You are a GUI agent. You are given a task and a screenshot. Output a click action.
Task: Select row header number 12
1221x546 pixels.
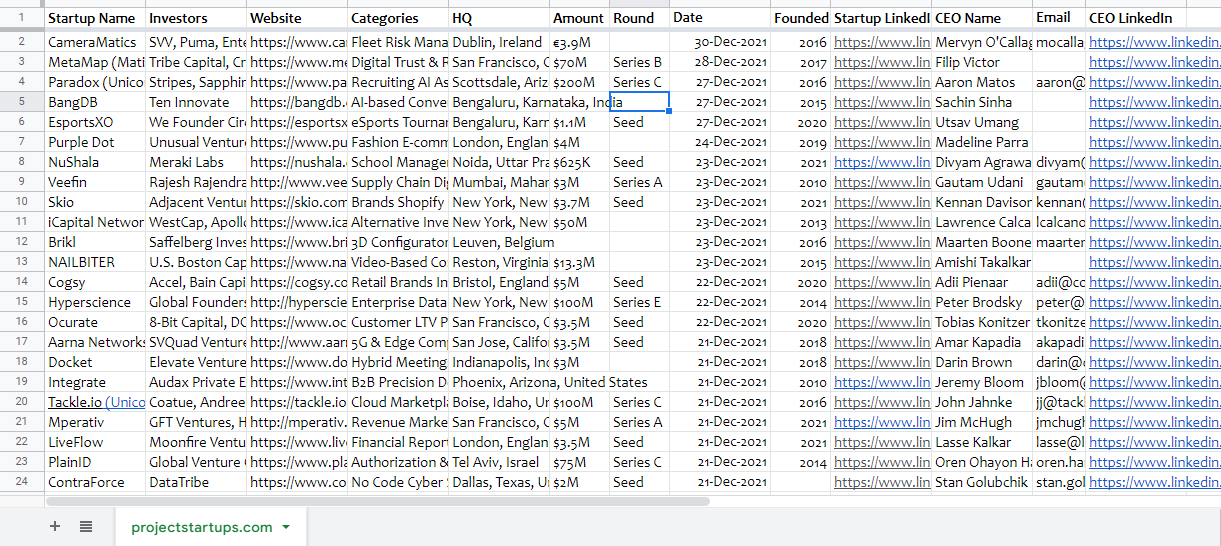point(22,242)
